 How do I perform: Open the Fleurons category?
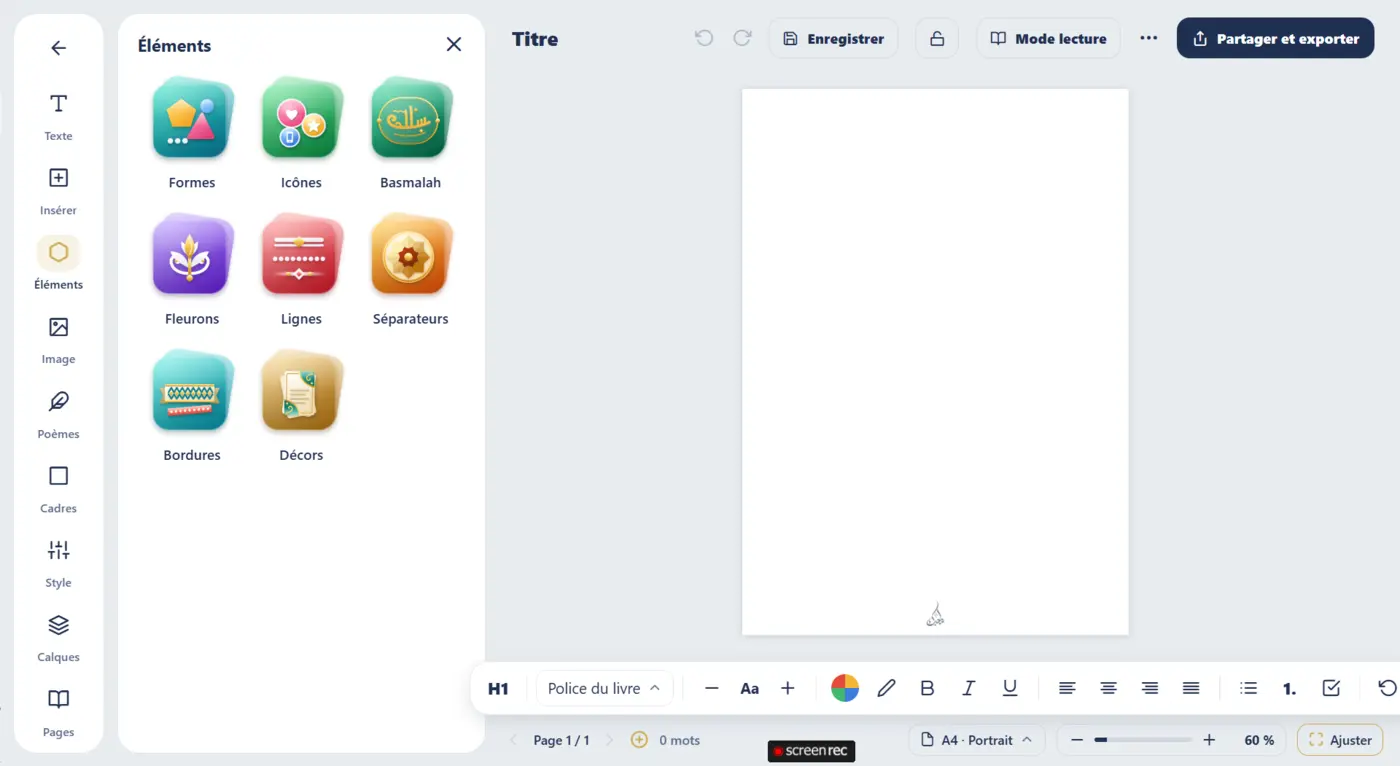coord(192,270)
